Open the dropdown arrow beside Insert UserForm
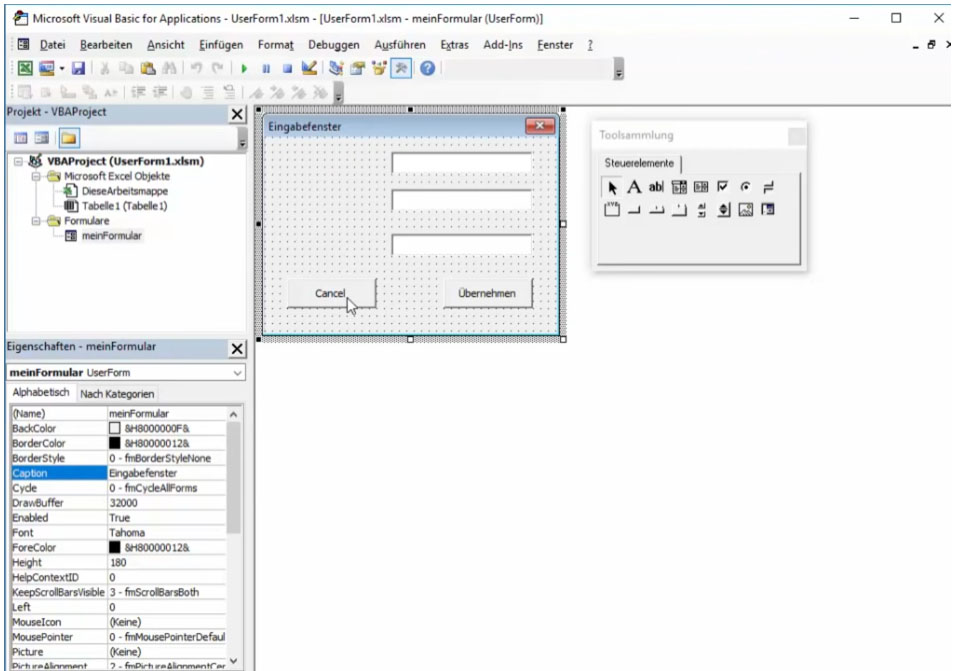Image resolution: width=953 pixels, height=671 pixels. [x=61, y=68]
